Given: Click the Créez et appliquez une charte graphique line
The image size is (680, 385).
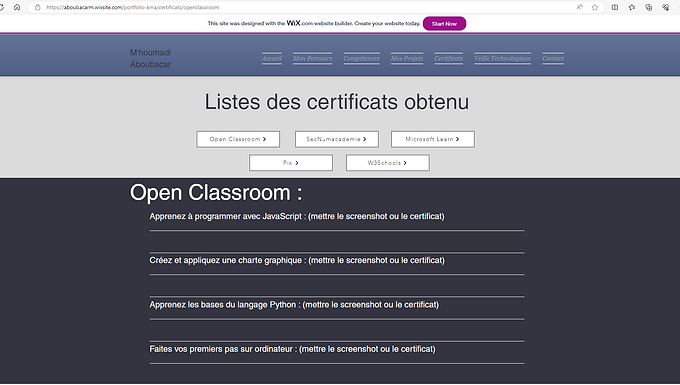Looking at the screenshot, I should click(x=297, y=261).
